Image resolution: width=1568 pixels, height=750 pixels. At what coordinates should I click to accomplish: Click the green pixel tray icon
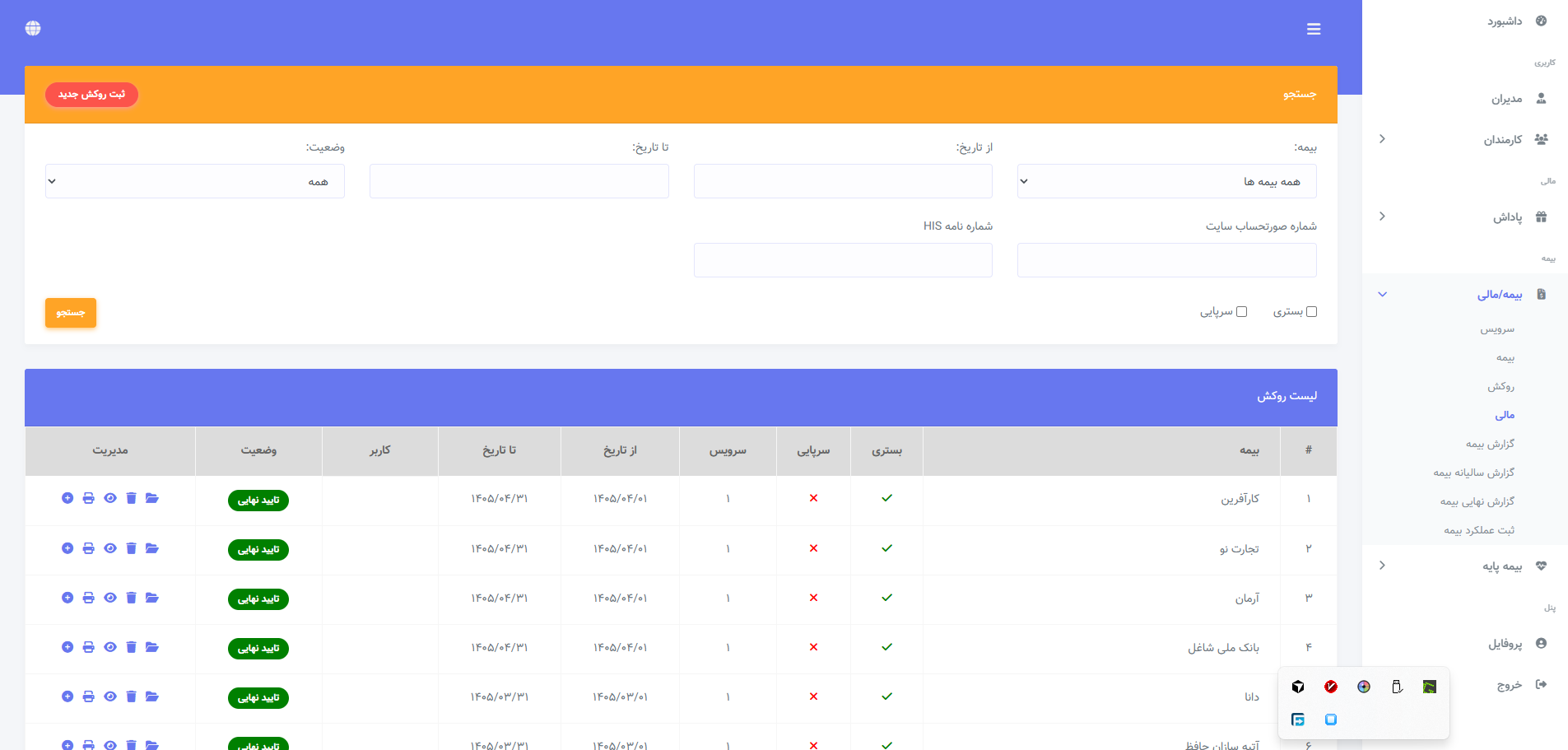(x=1430, y=687)
